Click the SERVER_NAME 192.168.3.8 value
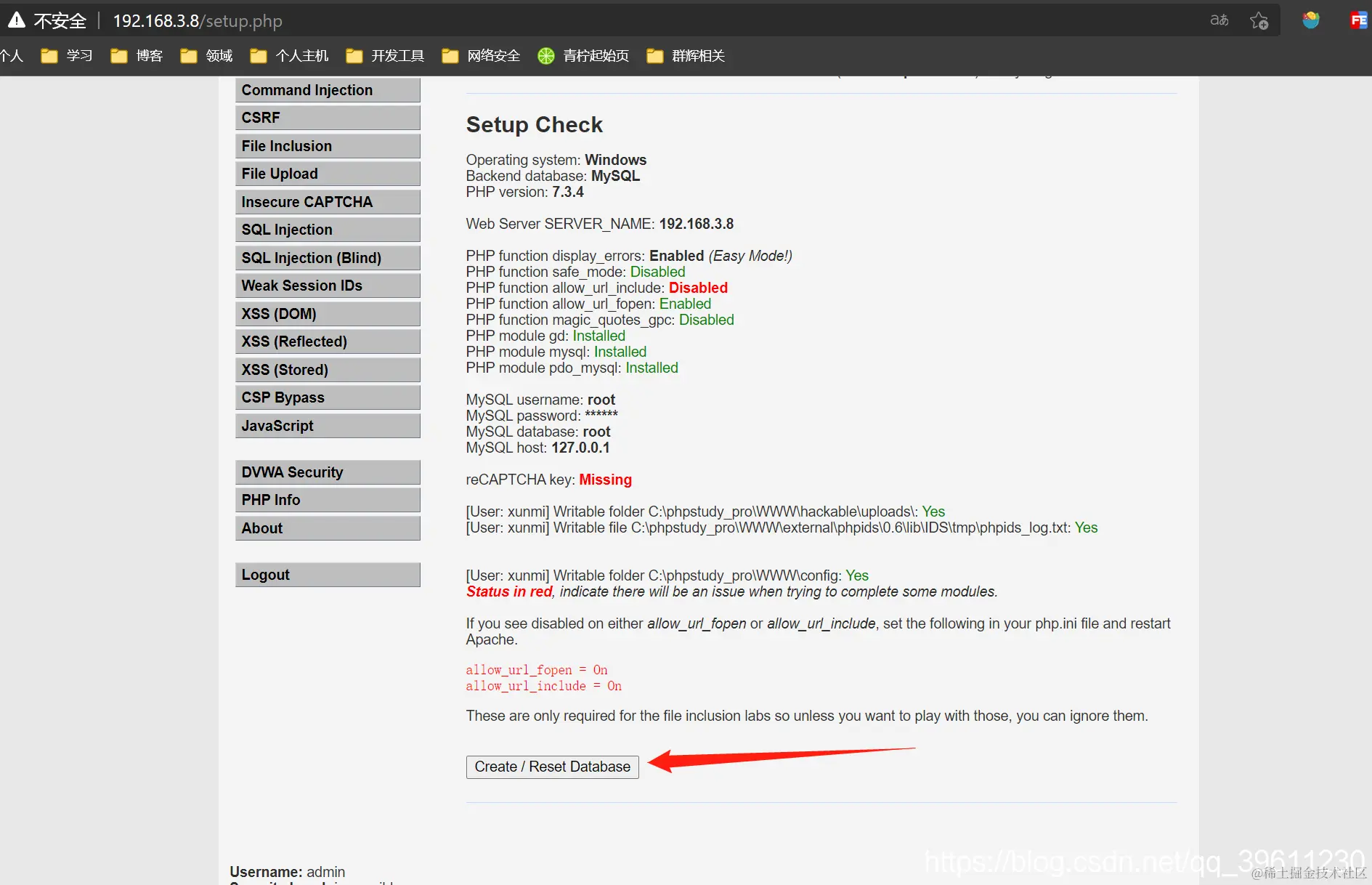This screenshot has width=1372, height=885. point(697,224)
